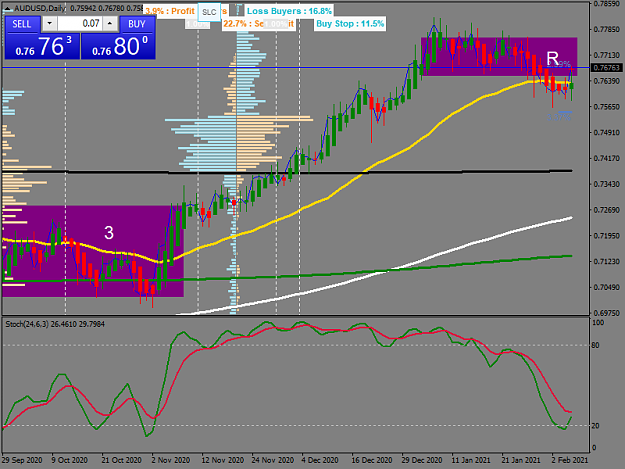Select the purple zone labeled 3

92,251
